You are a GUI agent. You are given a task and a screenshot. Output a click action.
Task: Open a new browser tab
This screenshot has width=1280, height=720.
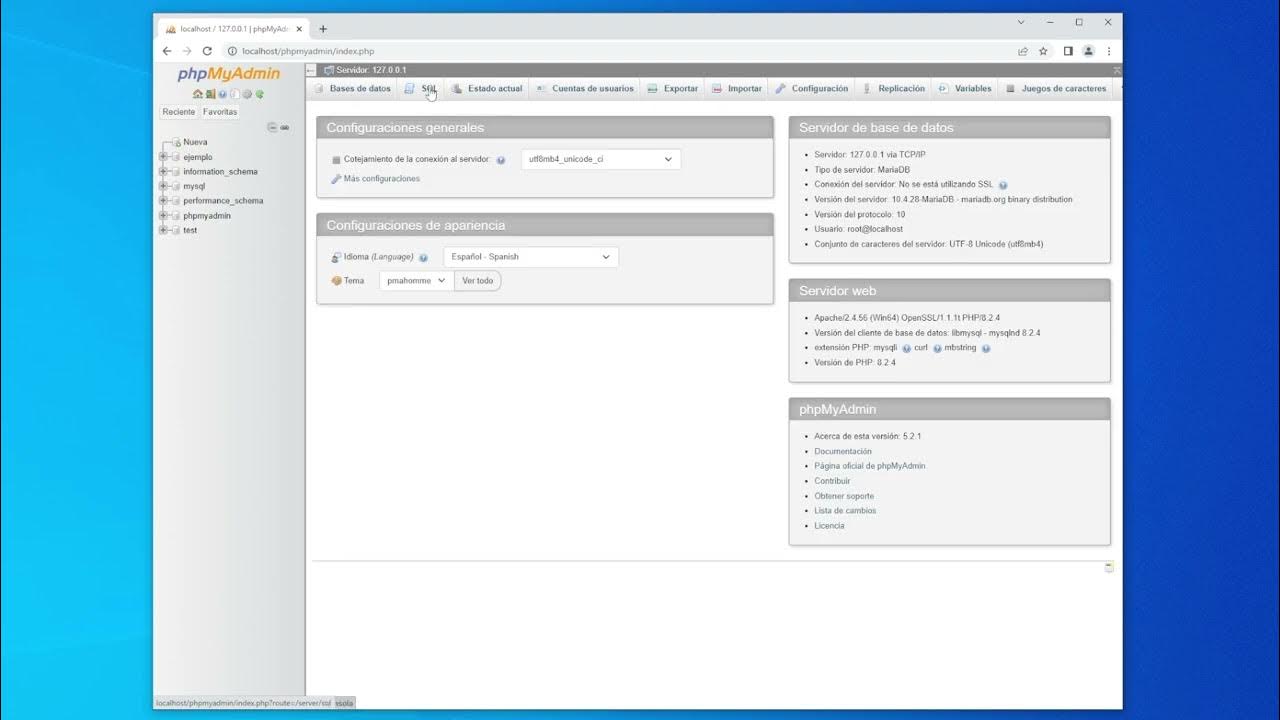point(323,29)
